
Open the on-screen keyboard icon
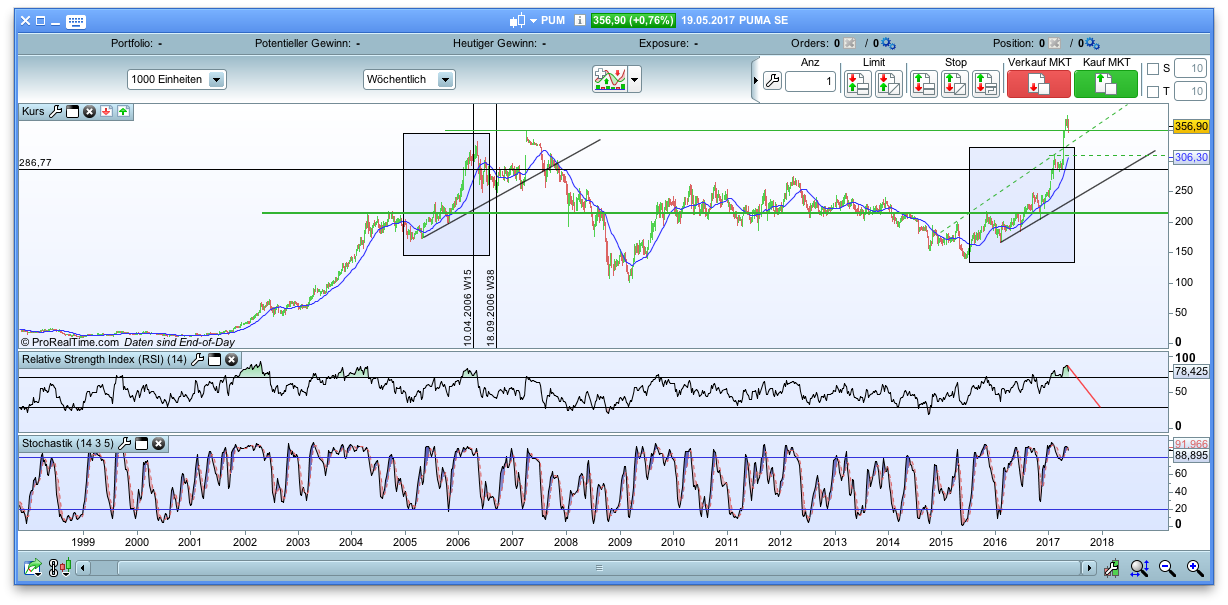click(x=75, y=21)
